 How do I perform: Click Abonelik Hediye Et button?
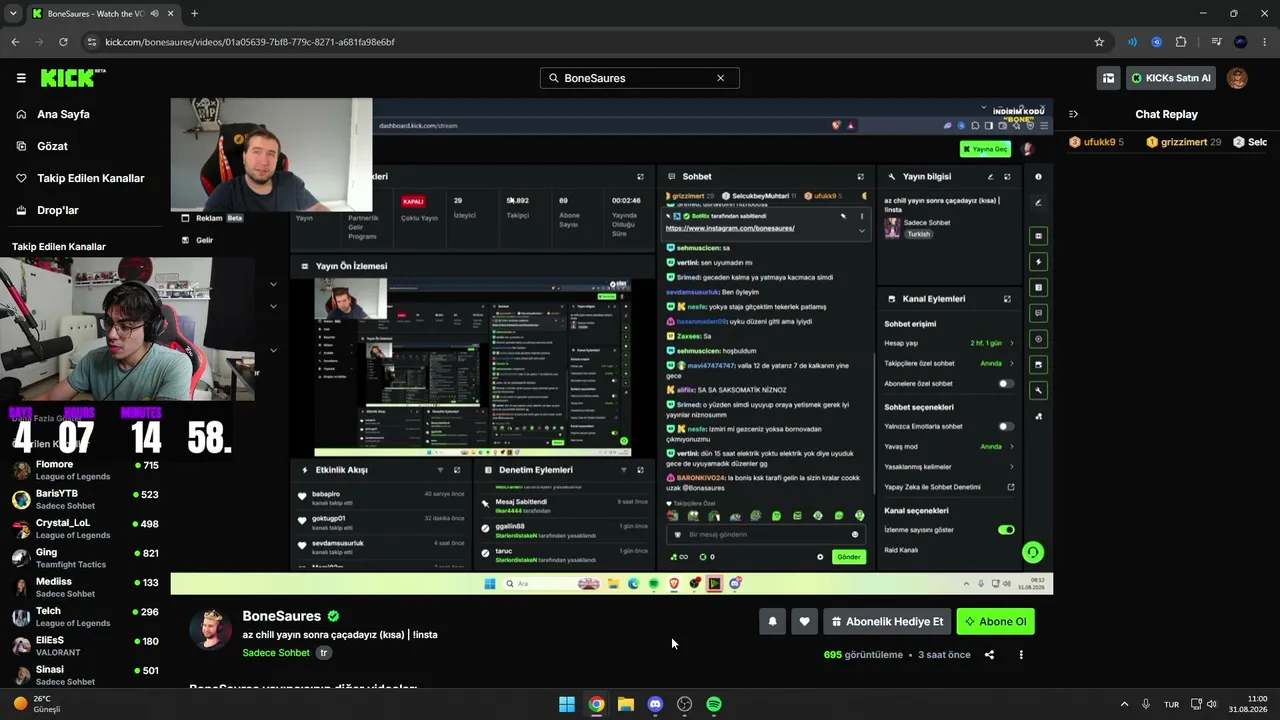(887, 622)
